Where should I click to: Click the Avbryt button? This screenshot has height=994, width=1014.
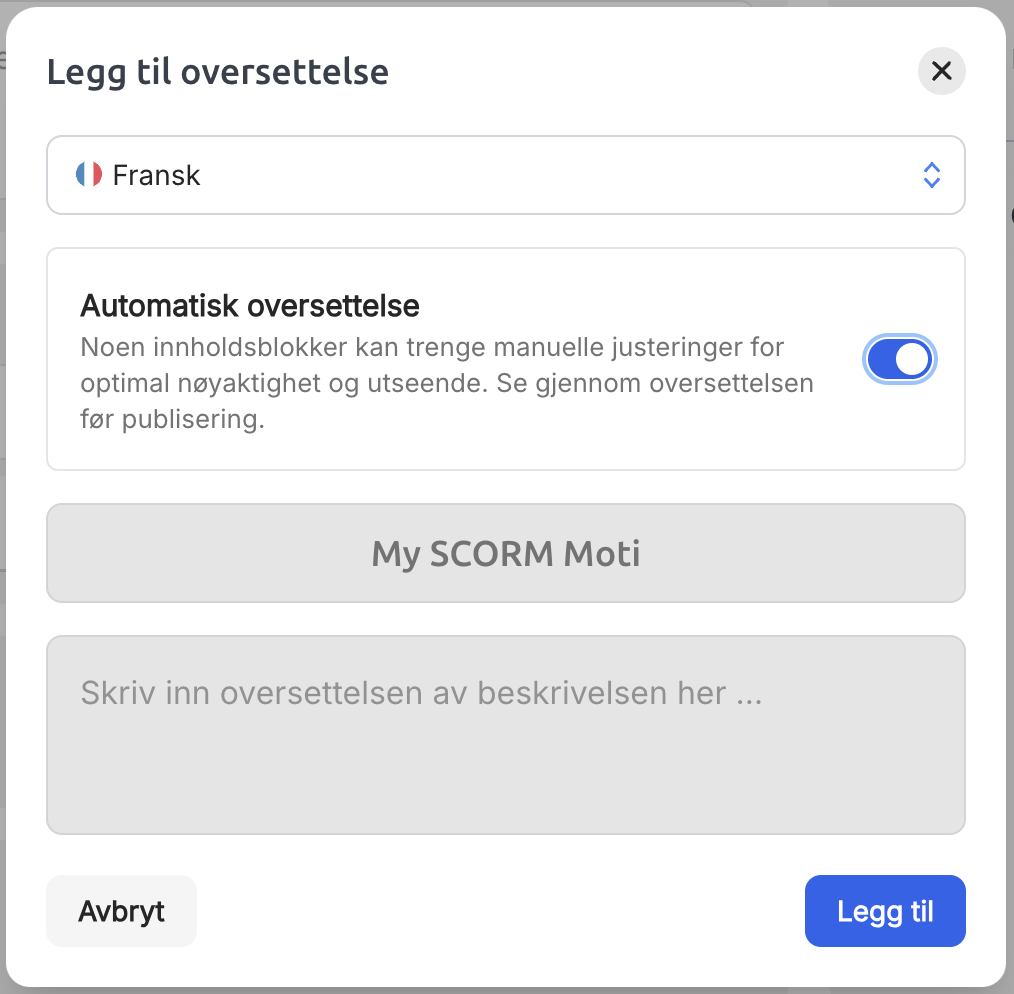coord(122,911)
